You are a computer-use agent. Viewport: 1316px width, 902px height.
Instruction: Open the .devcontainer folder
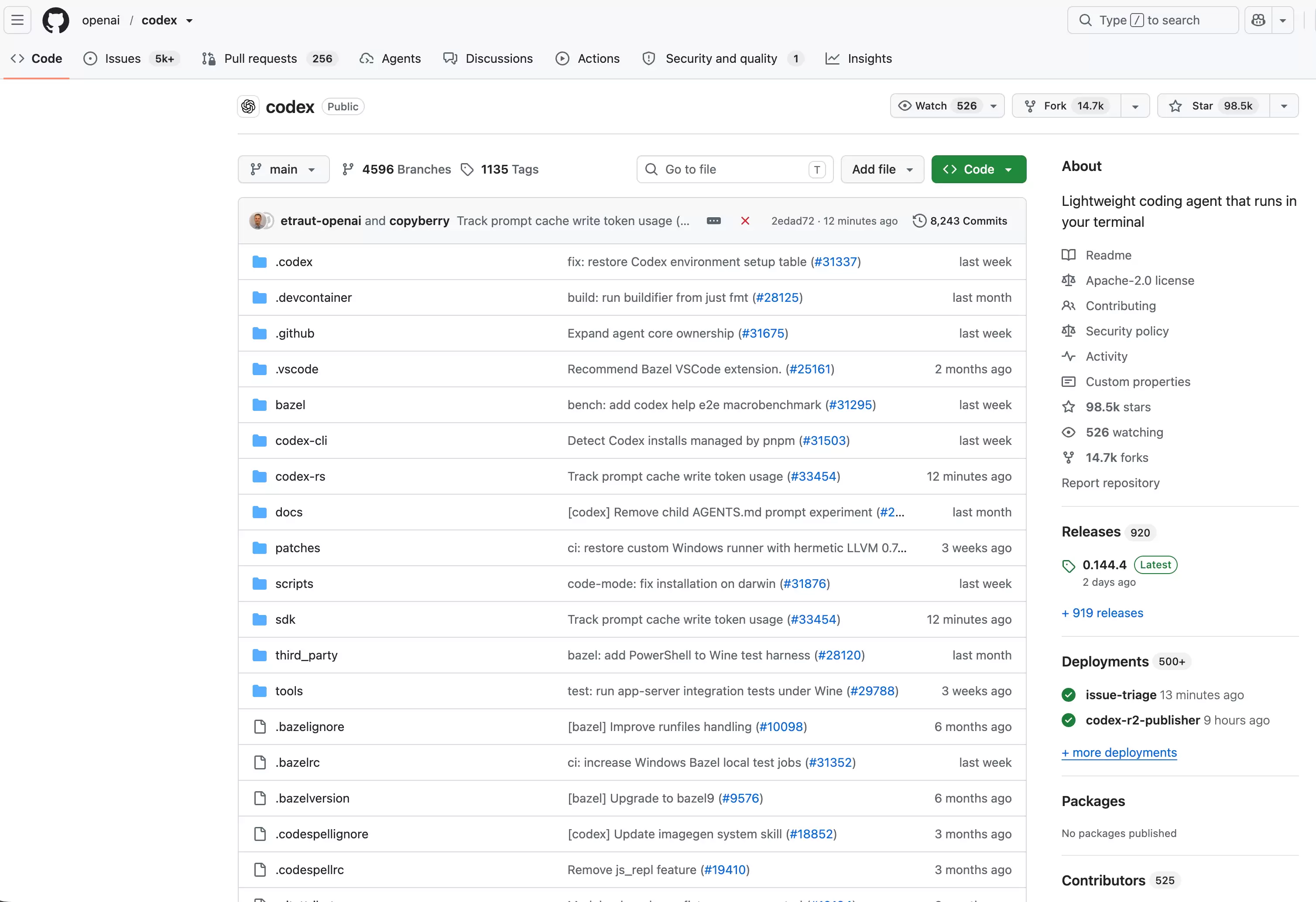pos(313,297)
